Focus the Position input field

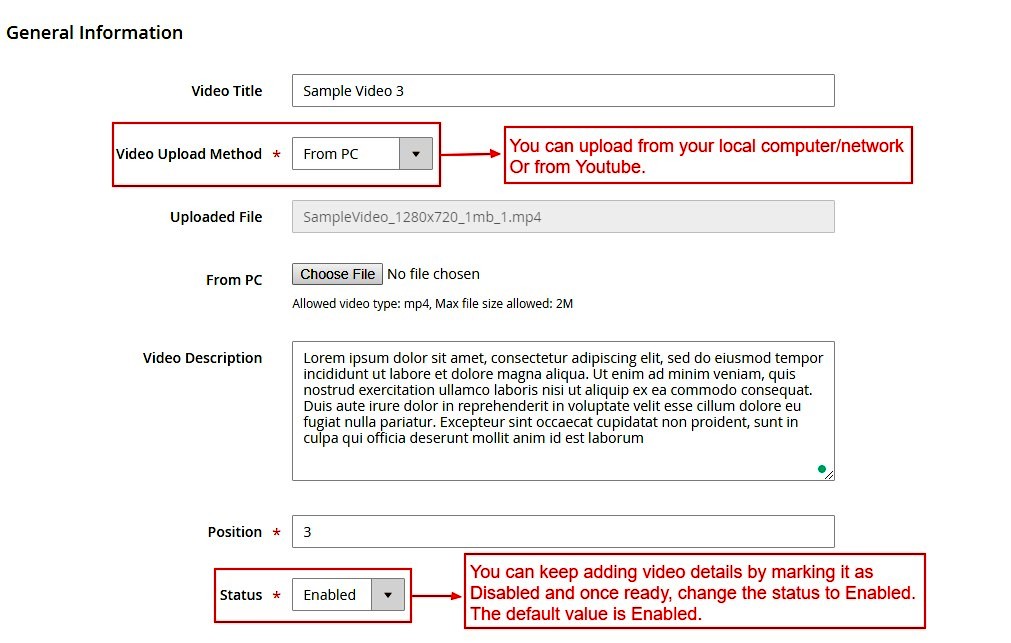pos(562,532)
